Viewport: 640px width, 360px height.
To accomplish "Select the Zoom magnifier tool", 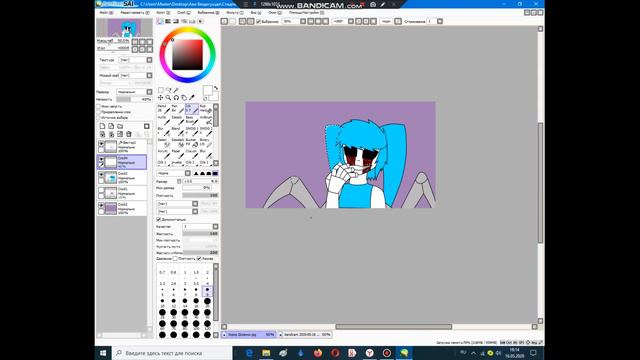I will (x=168, y=98).
